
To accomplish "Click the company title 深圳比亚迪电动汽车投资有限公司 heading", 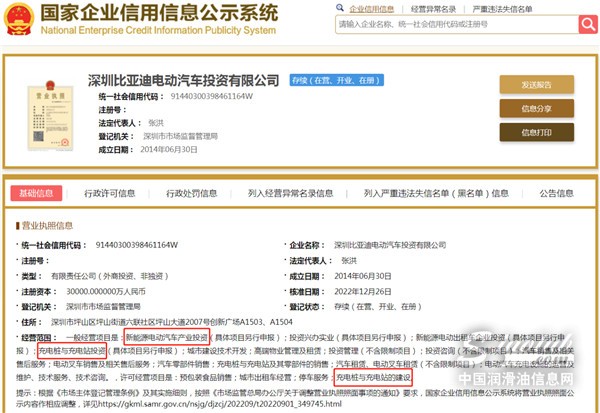I will click(183, 80).
